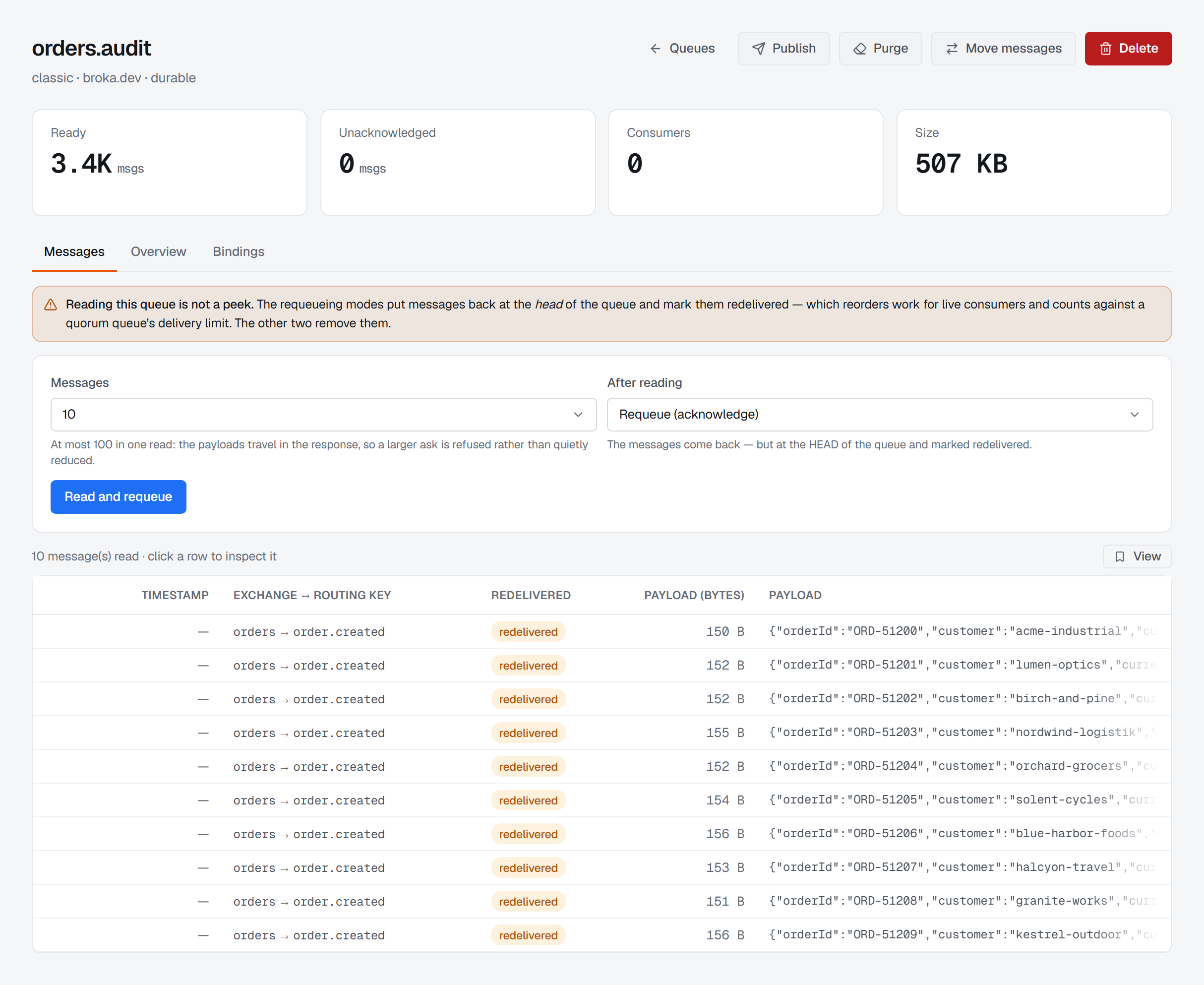Screen dimensions: 1204x985
Task: Go back to the Queues list
Action: [681, 48]
